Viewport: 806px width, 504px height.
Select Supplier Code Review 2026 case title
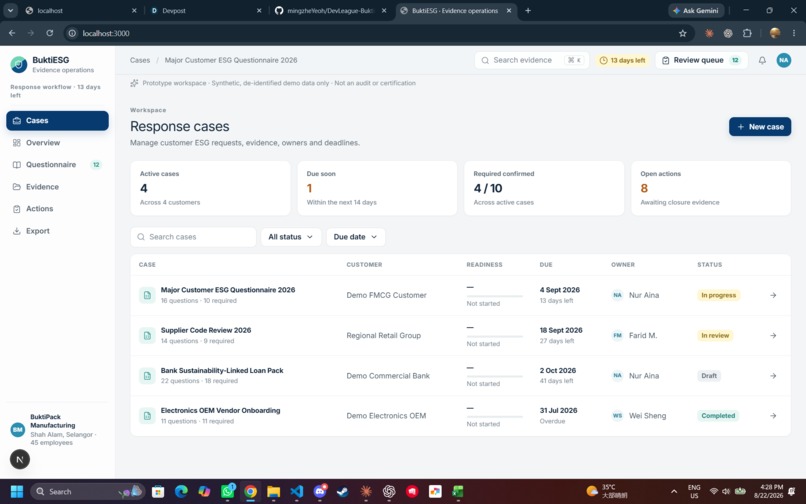coord(206,330)
